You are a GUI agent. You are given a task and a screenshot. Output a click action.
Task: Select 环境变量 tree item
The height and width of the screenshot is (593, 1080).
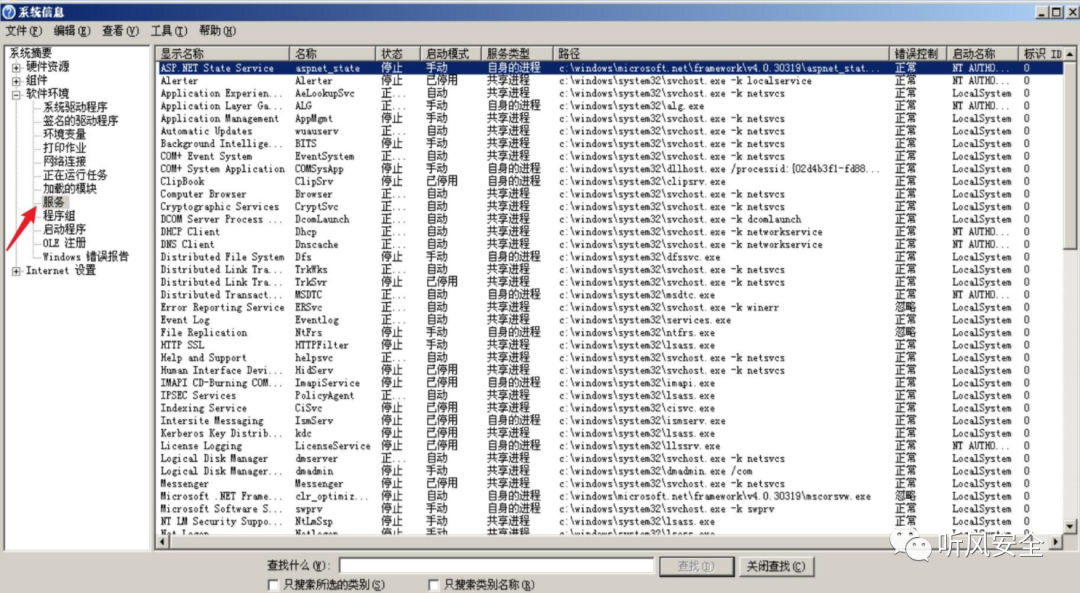tap(64, 134)
